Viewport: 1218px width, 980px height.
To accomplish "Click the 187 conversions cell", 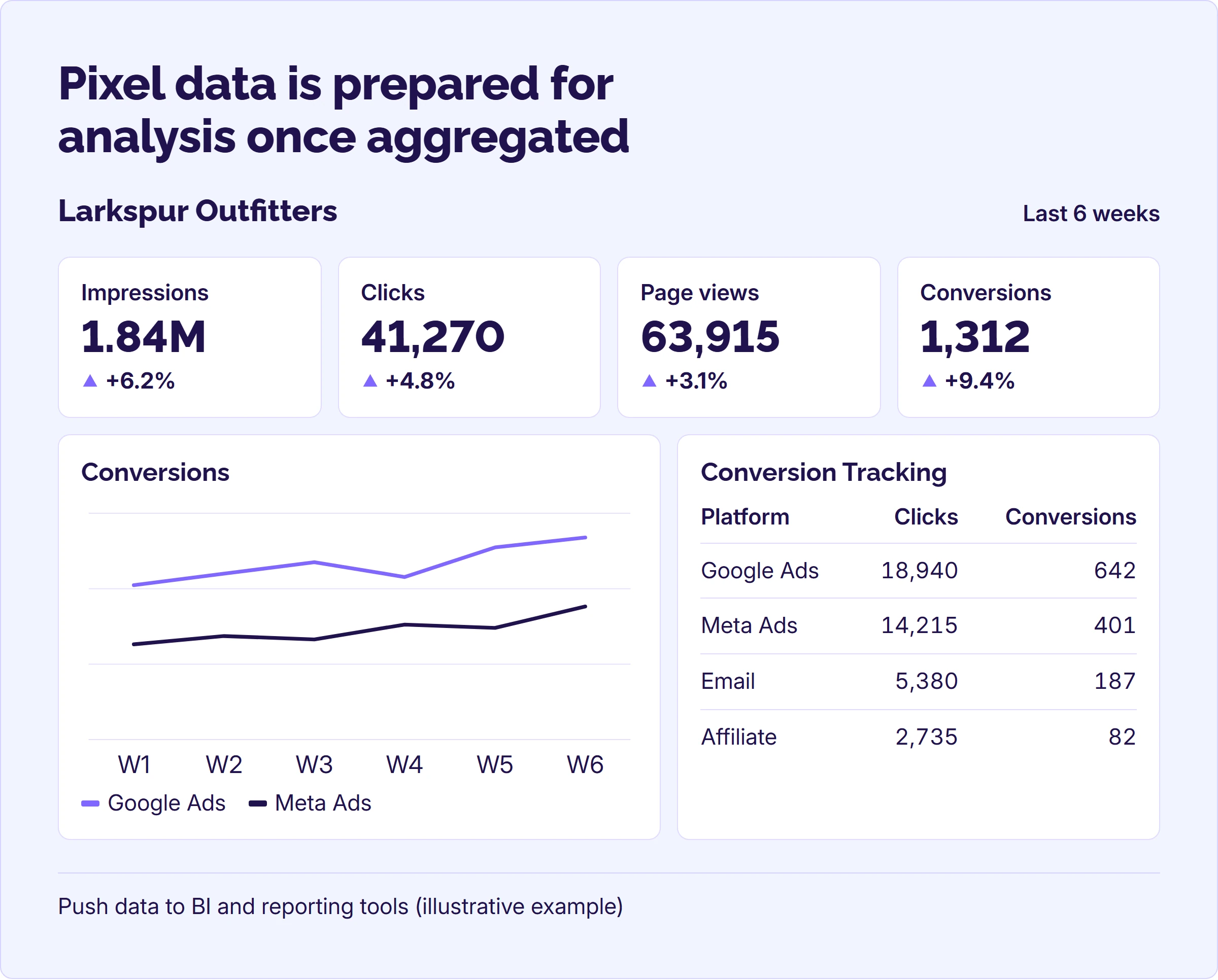I will (x=1115, y=681).
